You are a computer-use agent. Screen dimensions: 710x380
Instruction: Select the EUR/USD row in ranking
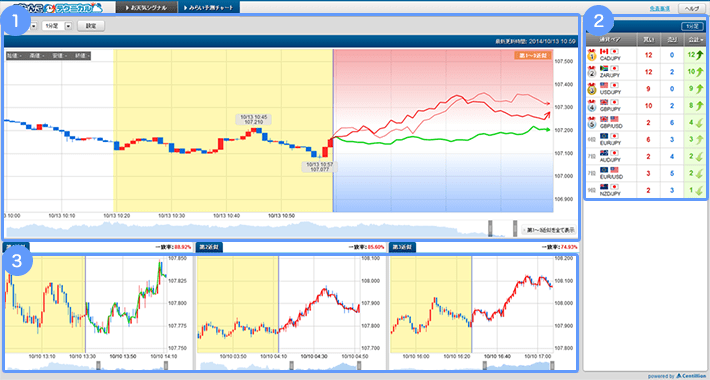pos(646,173)
